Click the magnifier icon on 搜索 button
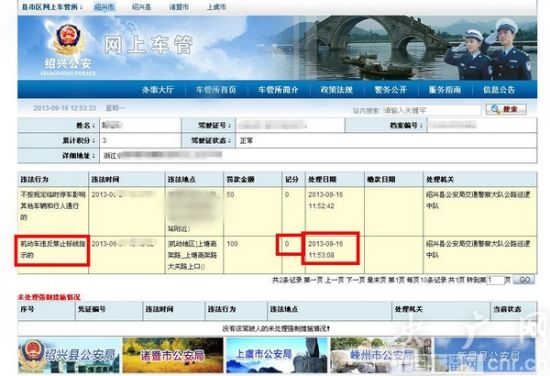 [495, 109]
